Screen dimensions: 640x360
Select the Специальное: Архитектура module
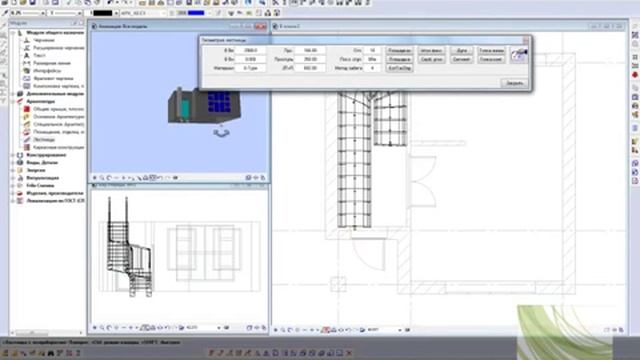(x=58, y=124)
